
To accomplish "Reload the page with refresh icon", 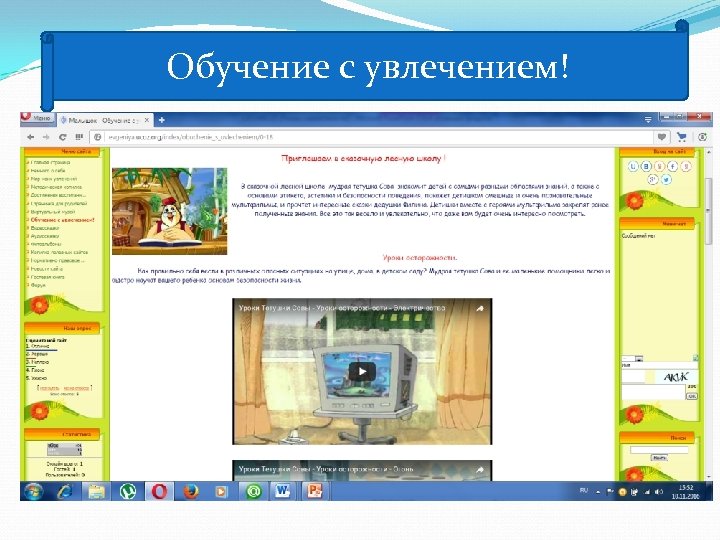I will point(63,137).
